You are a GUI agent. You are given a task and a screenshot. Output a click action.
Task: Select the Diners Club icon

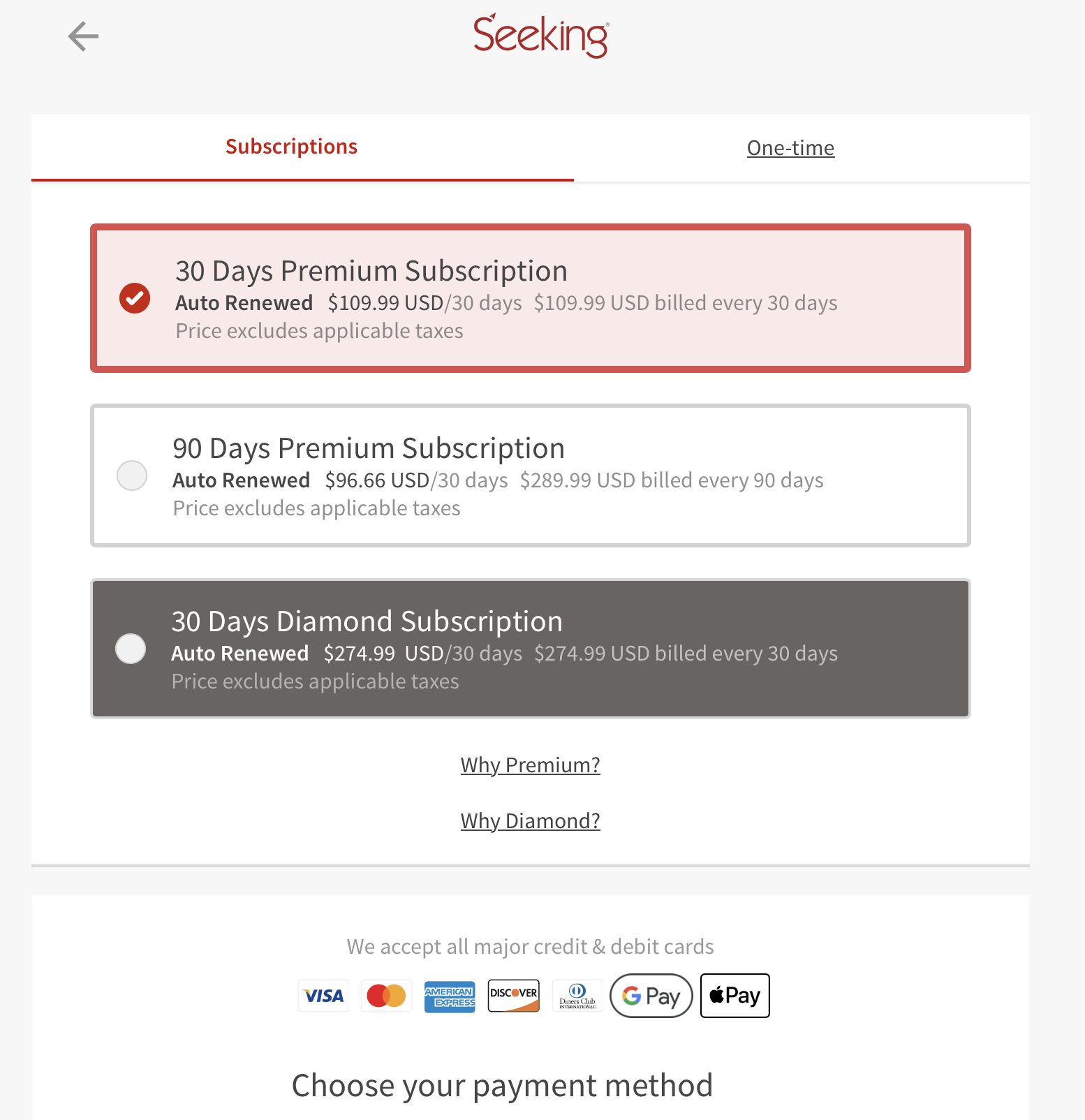577,996
